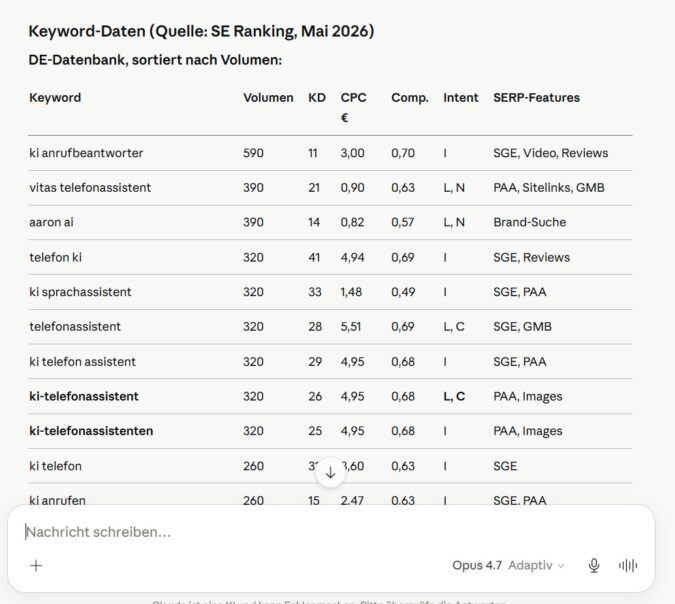The height and width of the screenshot is (604, 675).
Task: Select keyword cell ki sprachassistent
Action: (x=80, y=292)
